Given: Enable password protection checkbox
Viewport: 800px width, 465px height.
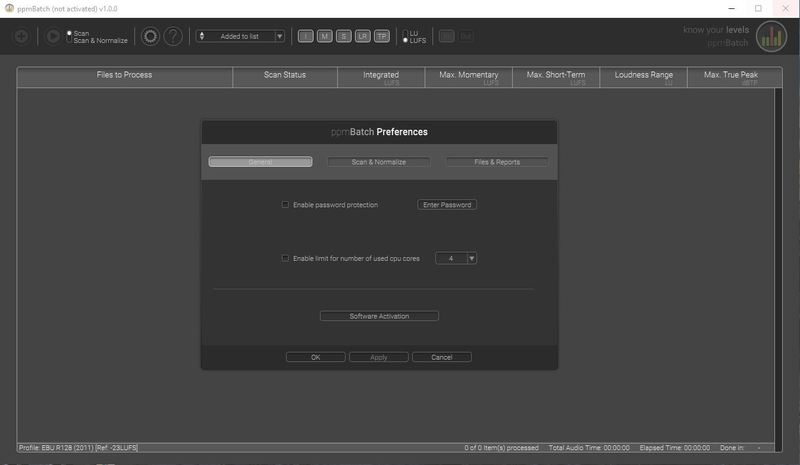Looking at the screenshot, I should click(285, 205).
